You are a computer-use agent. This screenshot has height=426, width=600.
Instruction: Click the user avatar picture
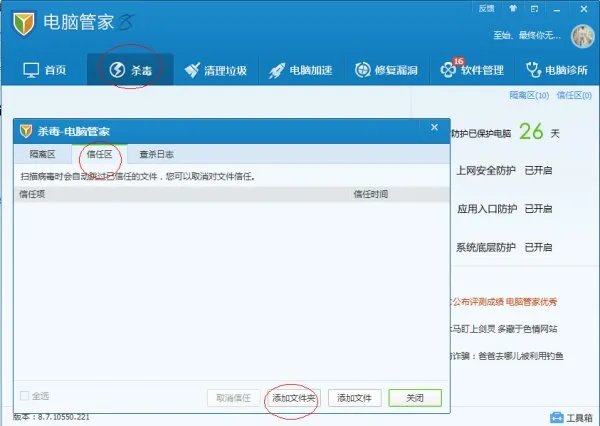(582, 36)
